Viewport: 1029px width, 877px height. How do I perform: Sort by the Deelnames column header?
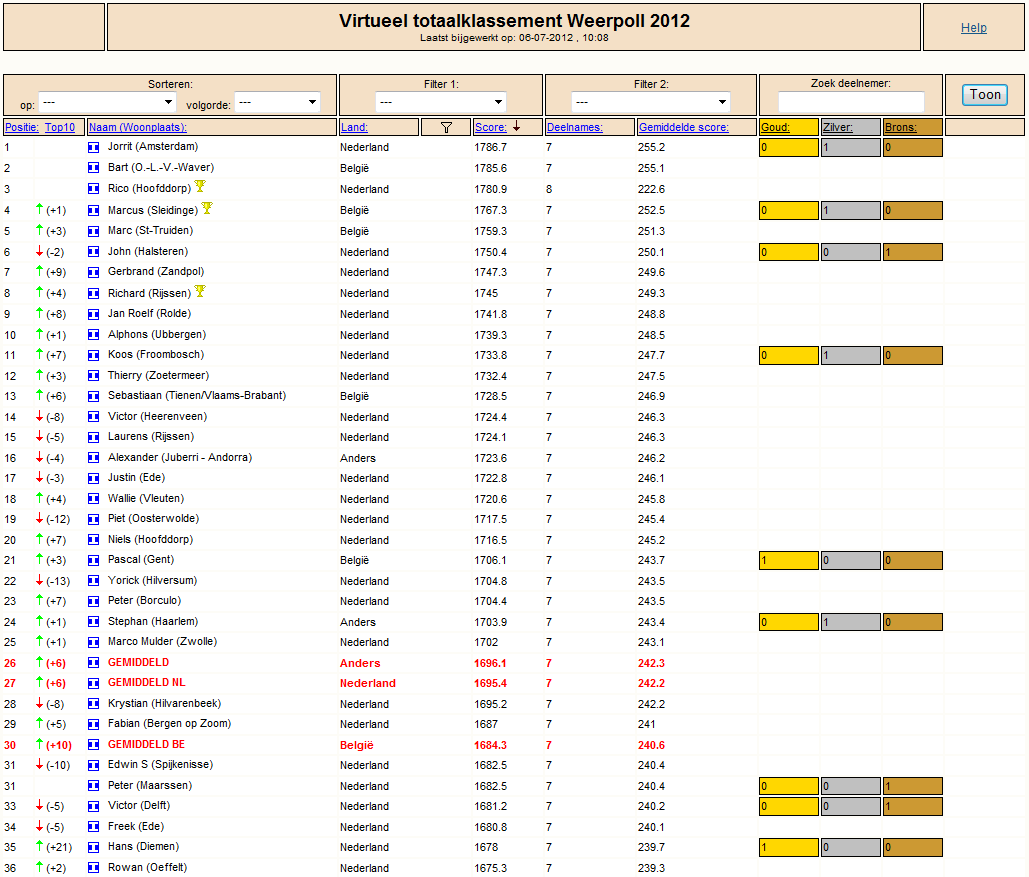coord(575,127)
